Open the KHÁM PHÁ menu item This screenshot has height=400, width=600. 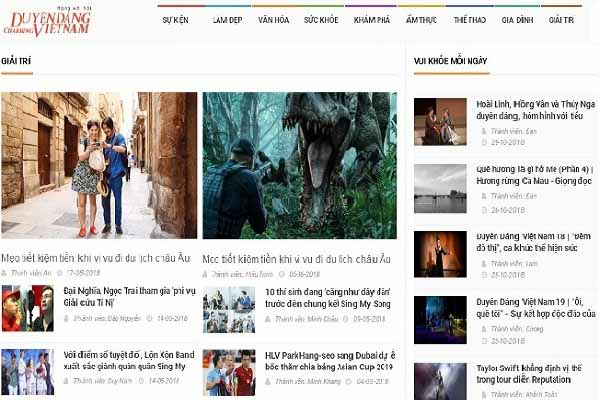coord(371,20)
